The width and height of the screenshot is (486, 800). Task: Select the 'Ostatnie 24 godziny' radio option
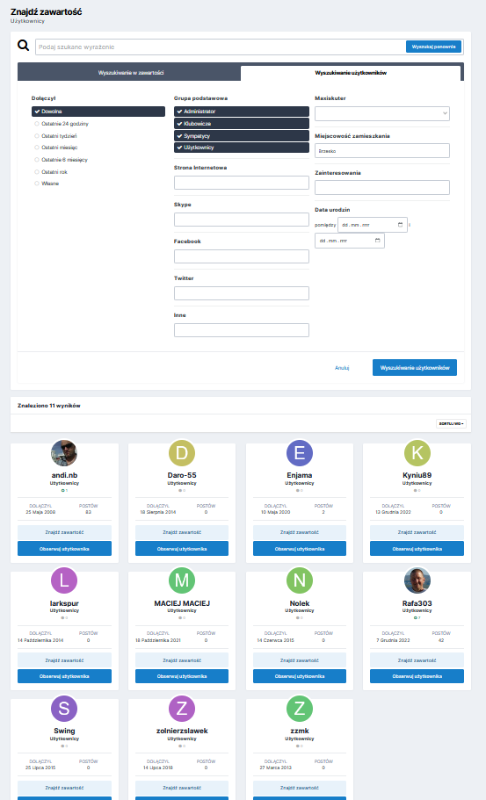tap(37, 123)
